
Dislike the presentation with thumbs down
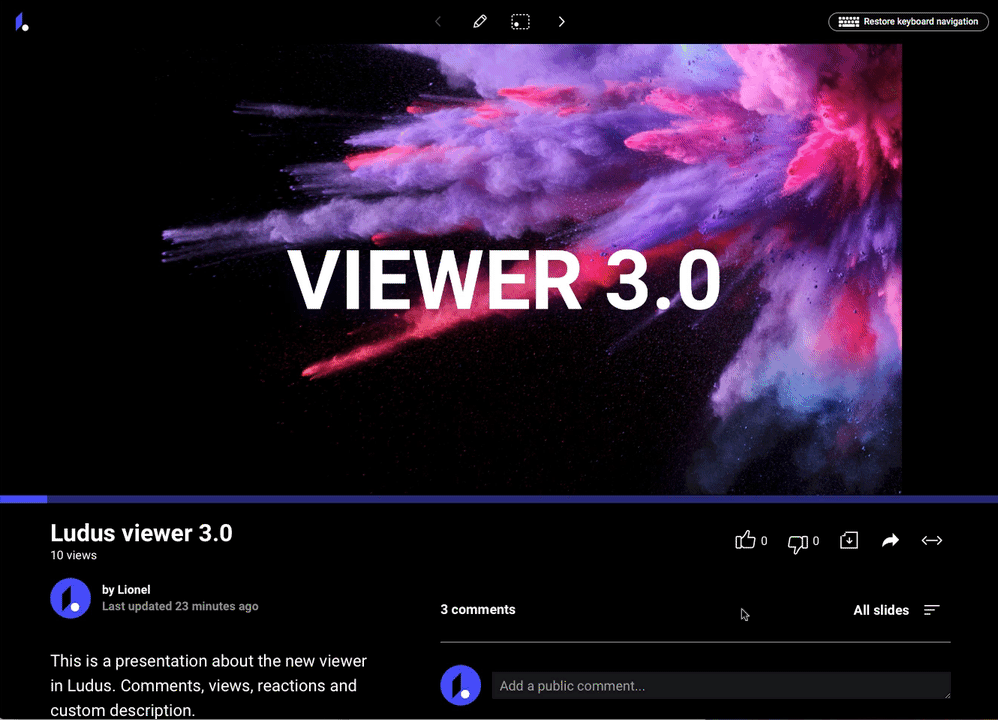click(x=797, y=542)
